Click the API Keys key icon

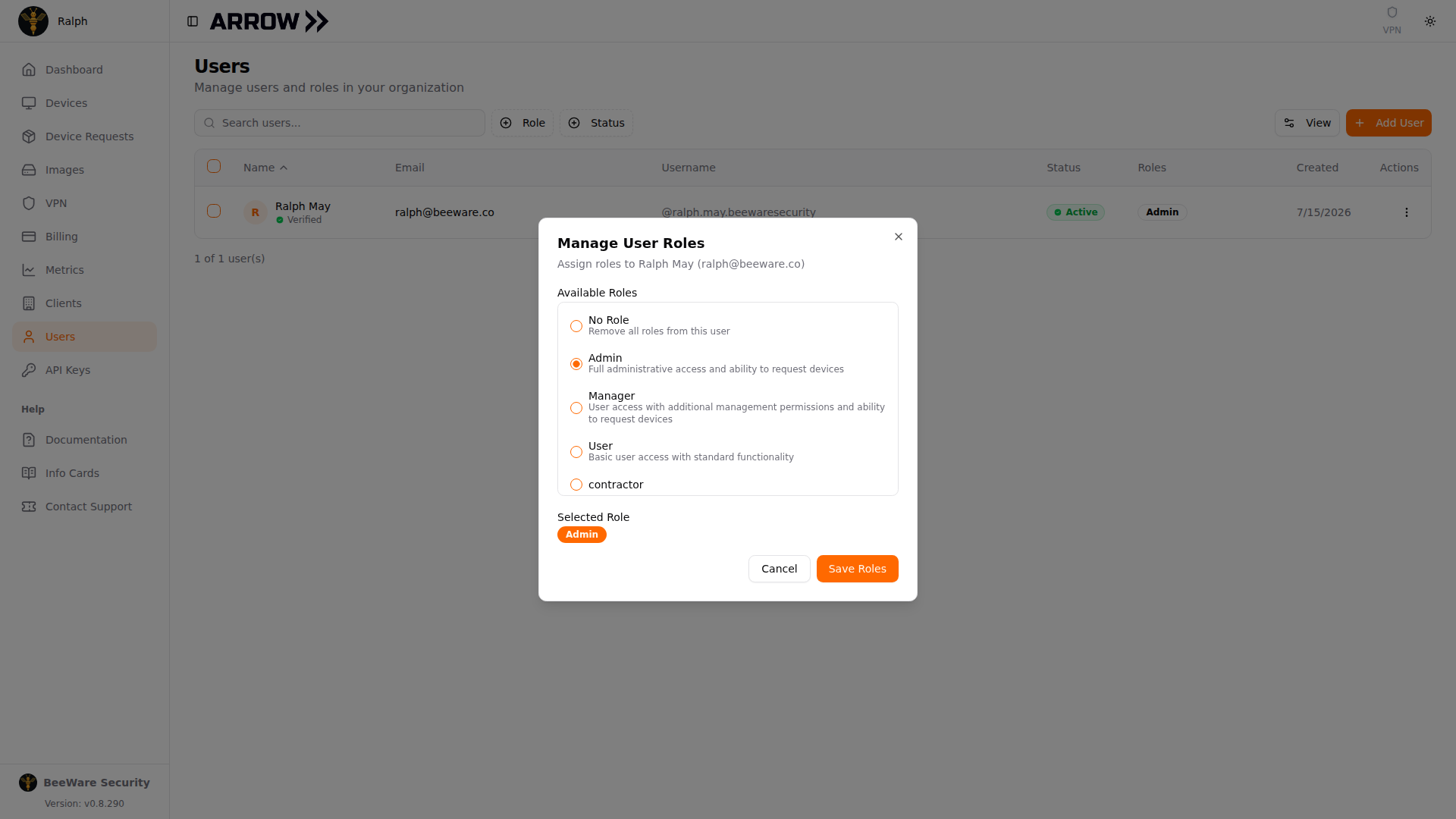pos(29,370)
